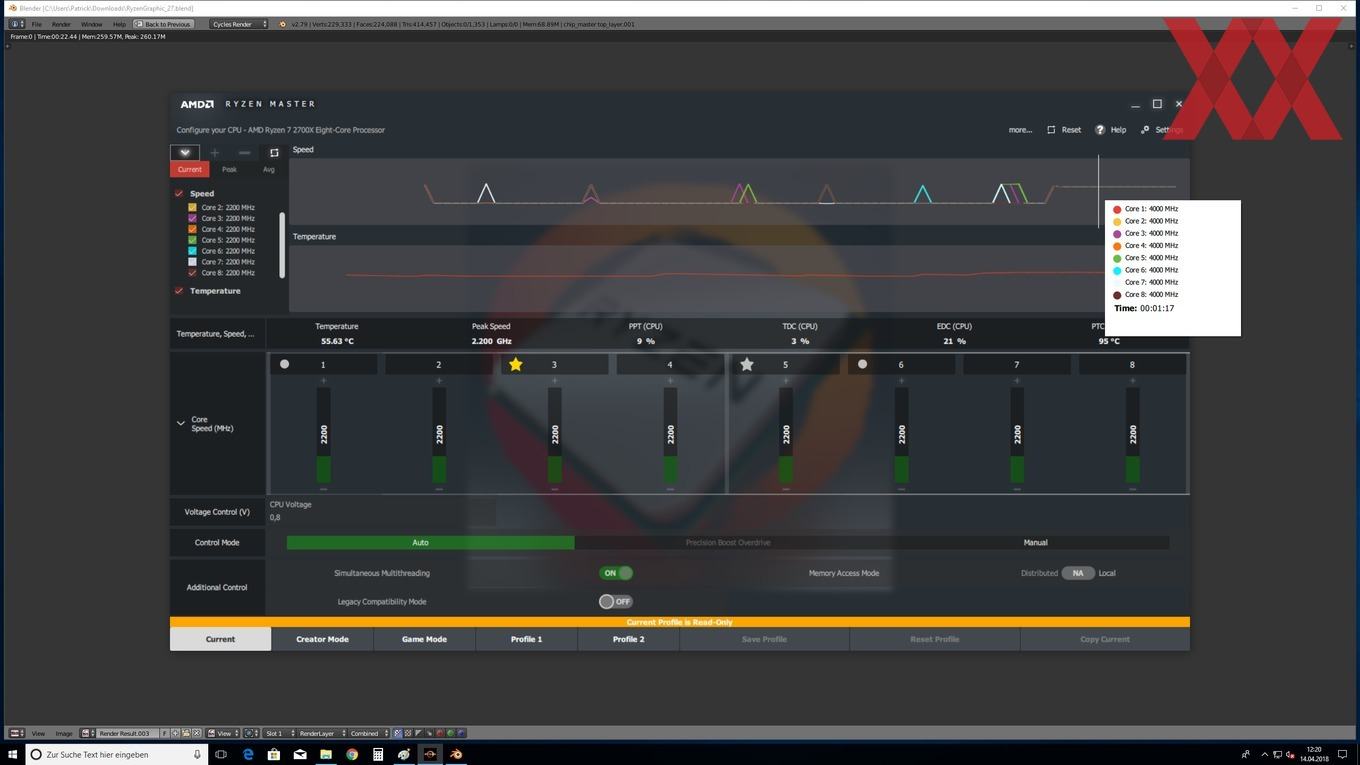Image resolution: width=1360 pixels, height=765 pixels.
Task: Click the dot indicator on core 6
Action: coord(863,364)
